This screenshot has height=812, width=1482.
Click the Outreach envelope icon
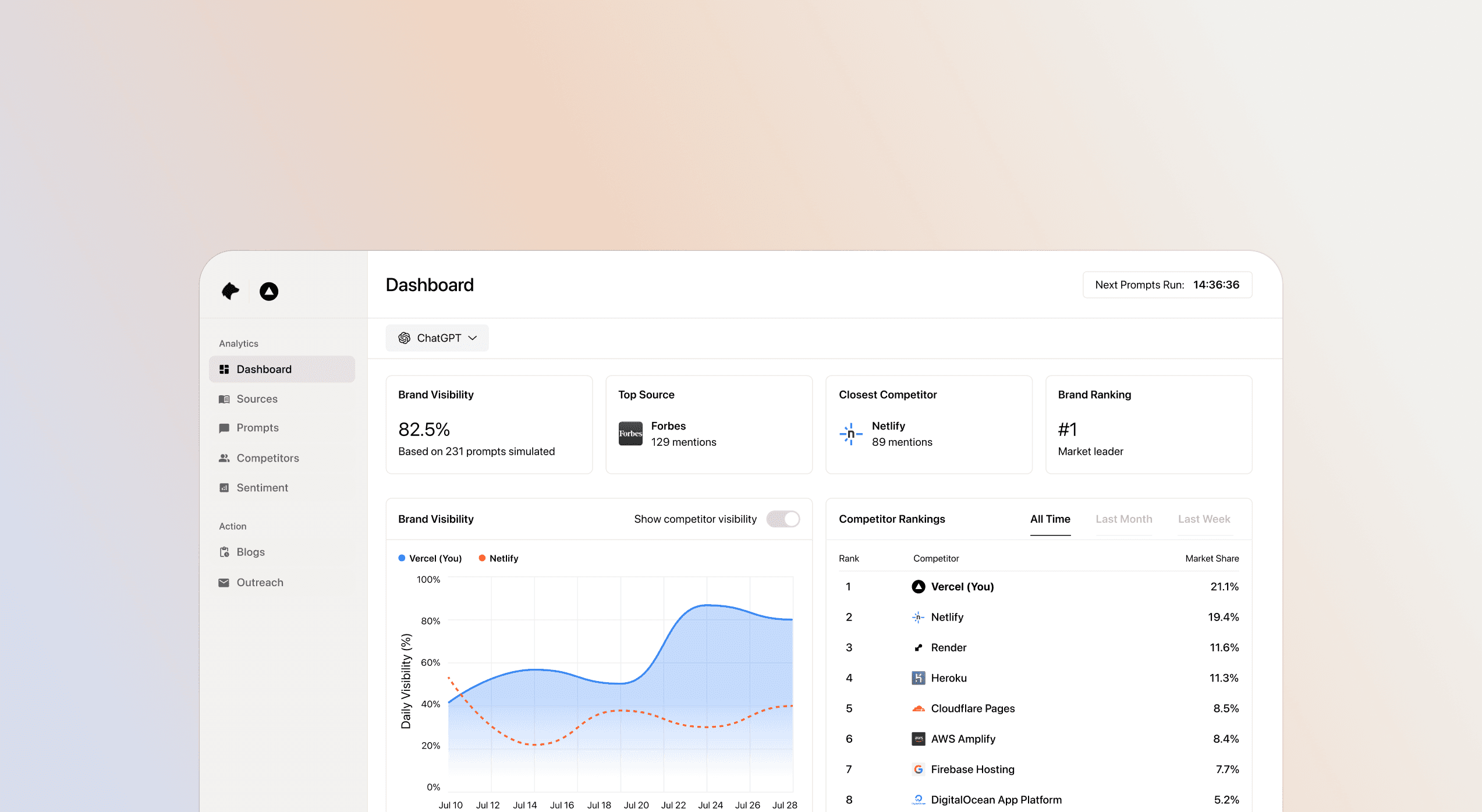(x=224, y=583)
